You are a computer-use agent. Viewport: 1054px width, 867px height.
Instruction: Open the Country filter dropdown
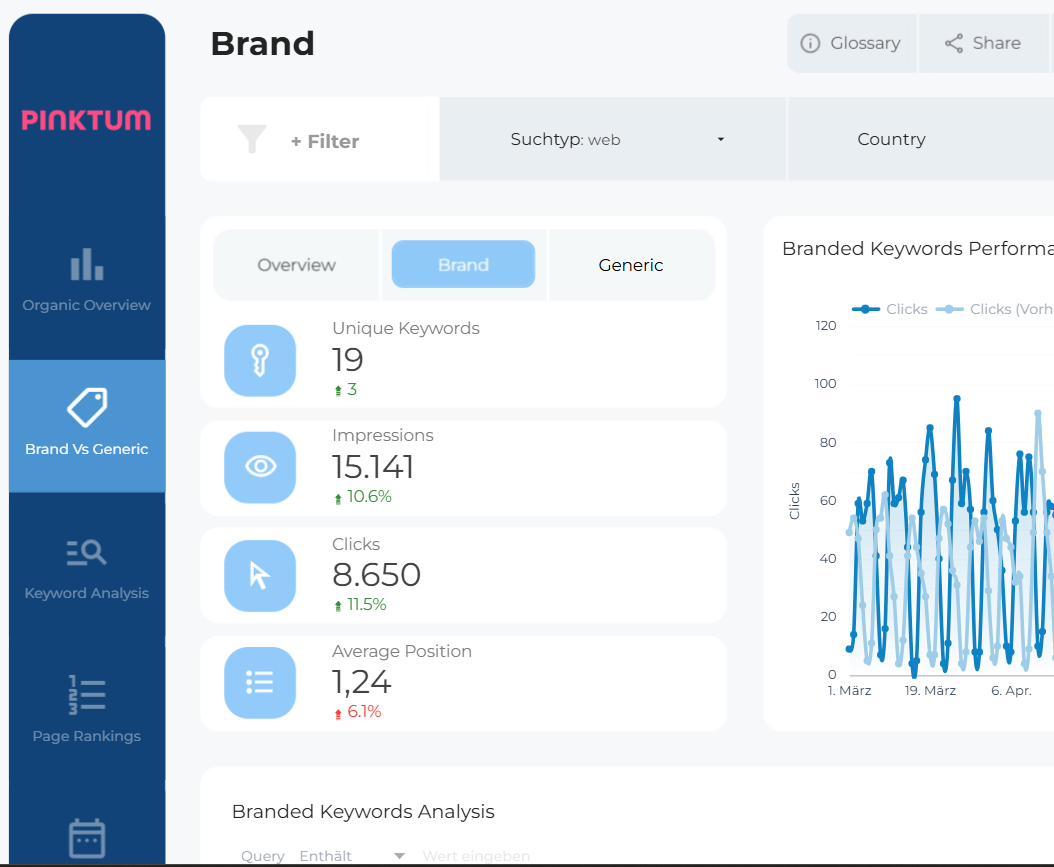[x=891, y=139]
